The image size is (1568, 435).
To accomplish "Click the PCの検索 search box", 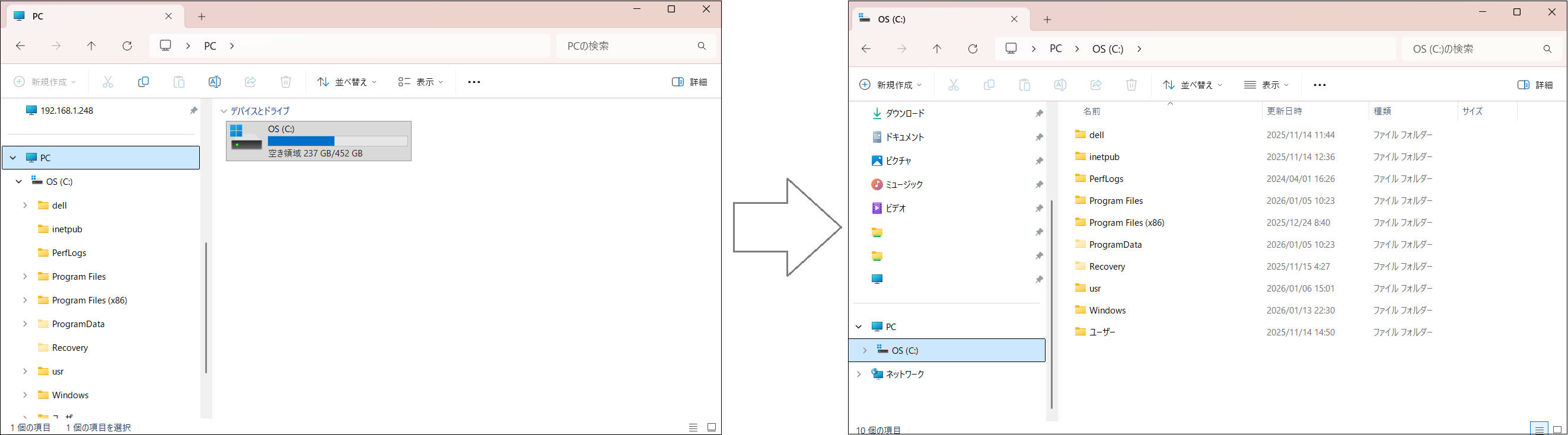I will click(x=627, y=46).
